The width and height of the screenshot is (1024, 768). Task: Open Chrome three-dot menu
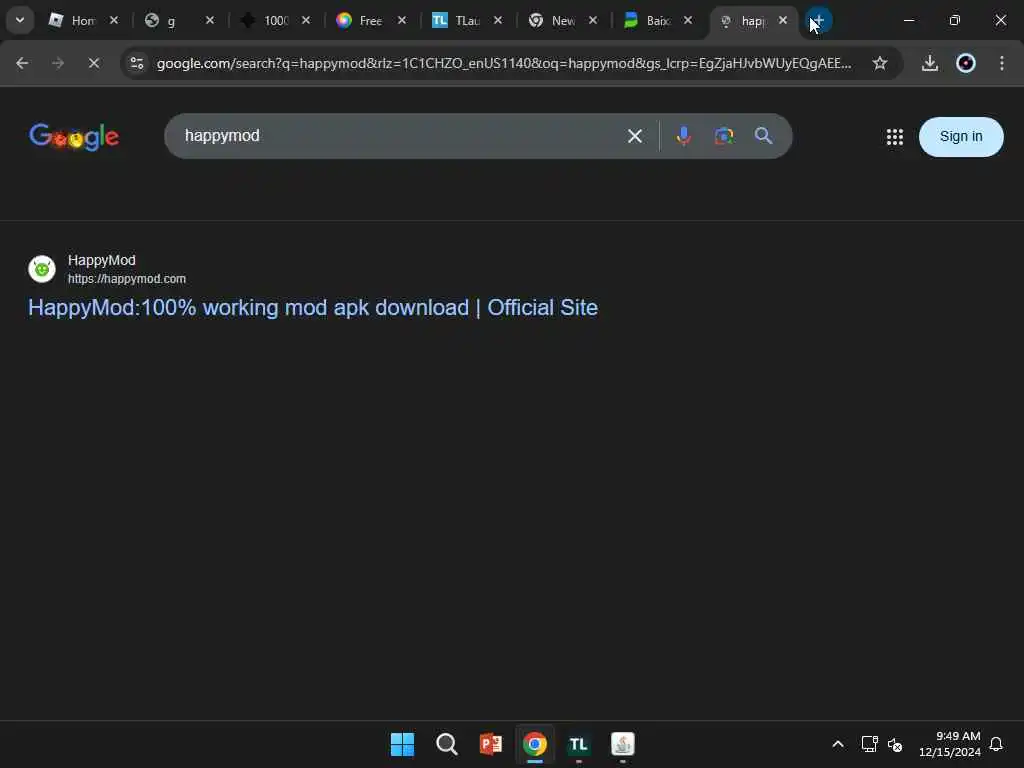1002,63
